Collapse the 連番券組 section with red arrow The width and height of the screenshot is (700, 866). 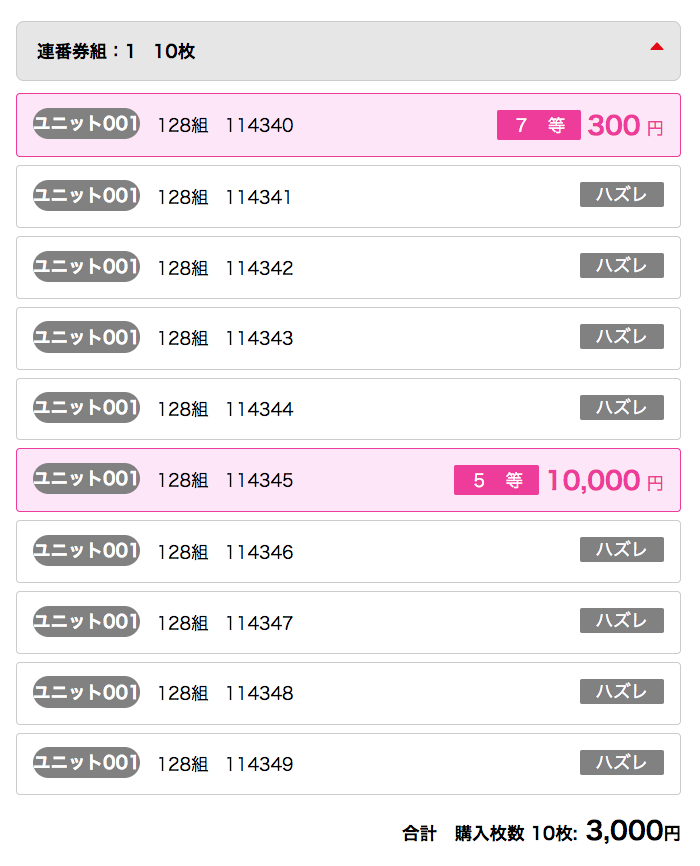click(657, 47)
